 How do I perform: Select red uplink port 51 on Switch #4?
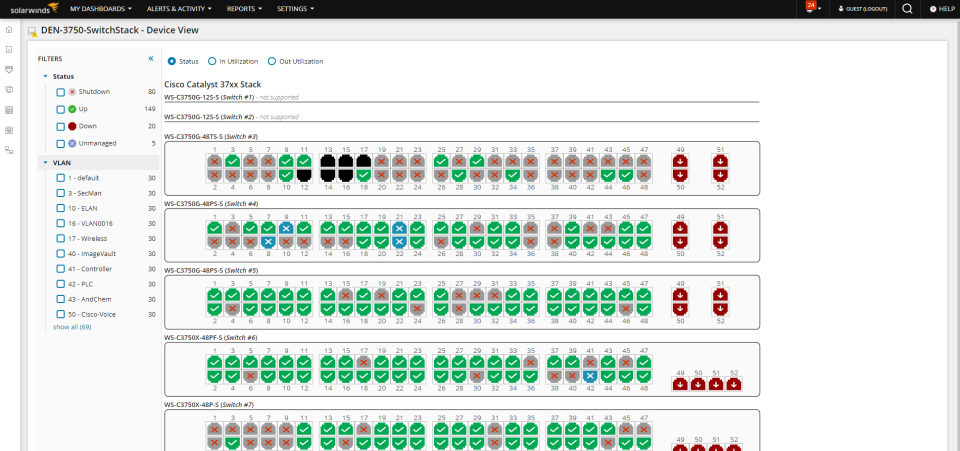721,228
